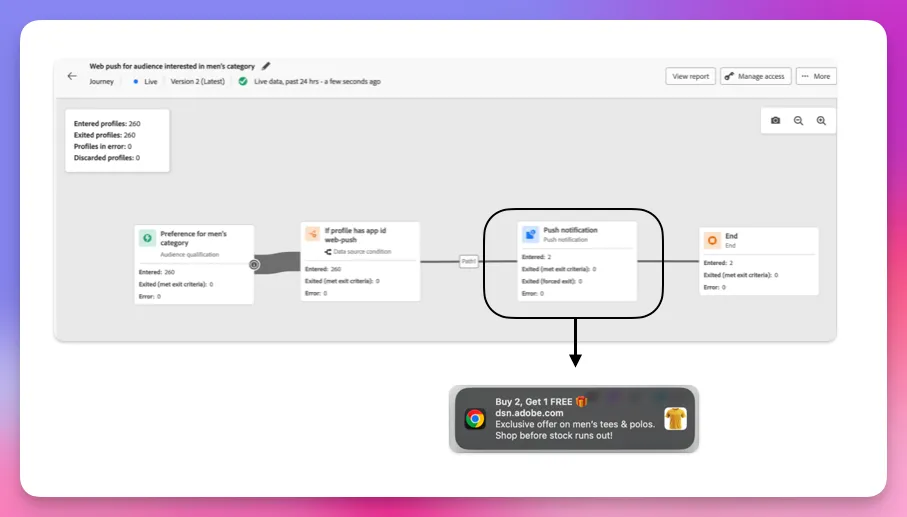The height and width of the screenshot is (517, 907).
Task: Click the Chrome icon in web push notification
Action: (475, 419)
